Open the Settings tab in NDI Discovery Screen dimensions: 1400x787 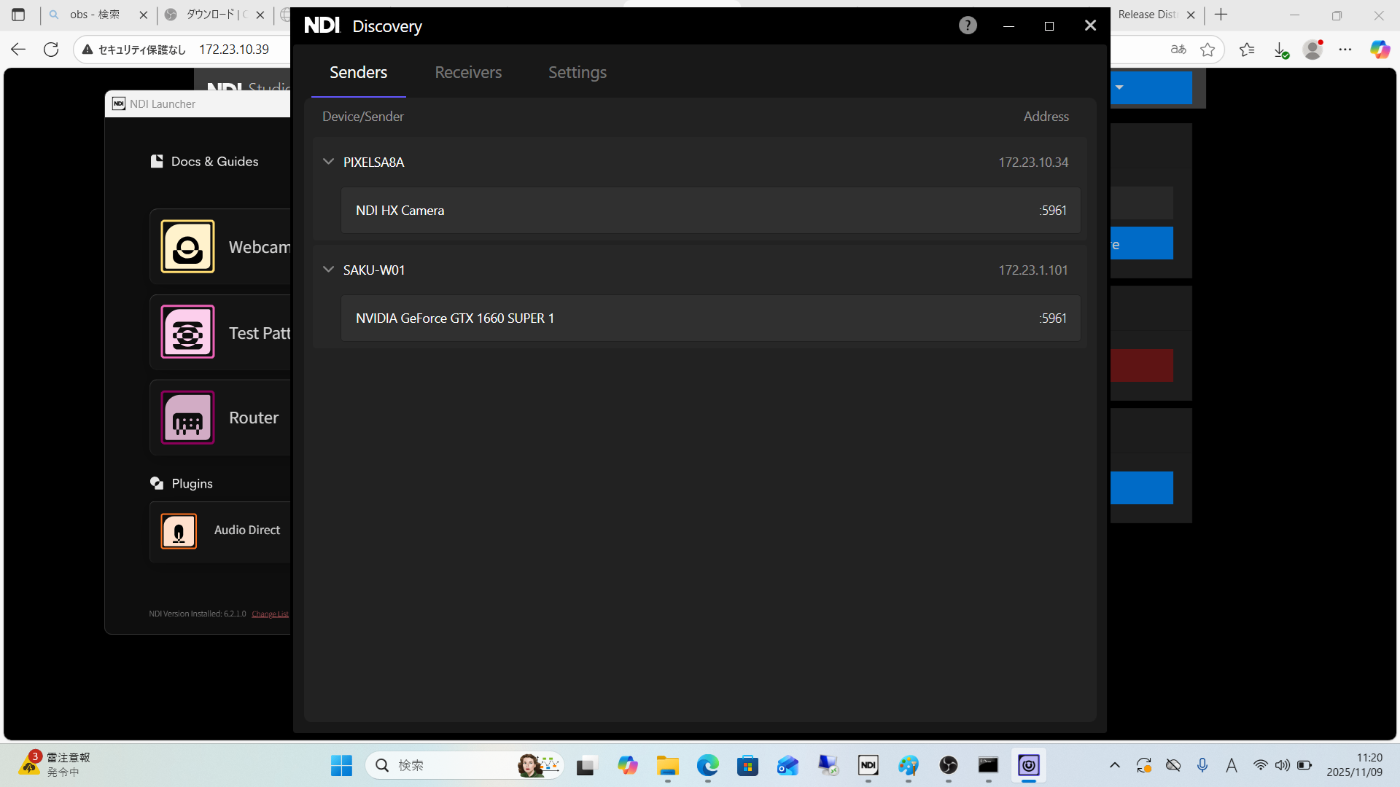[577, 72]
